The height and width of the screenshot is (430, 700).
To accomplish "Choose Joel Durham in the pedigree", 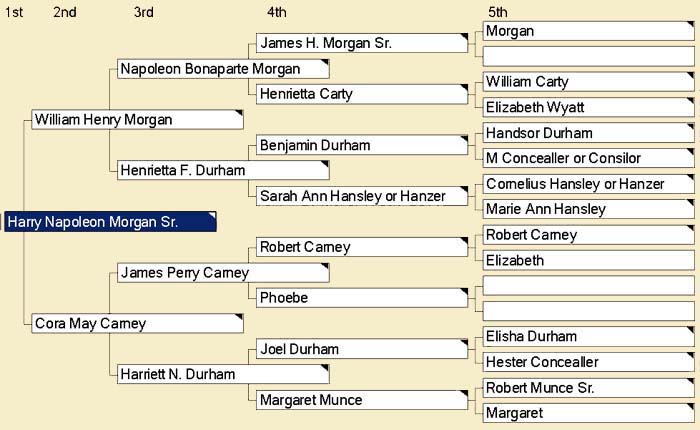I will tap(362, 349).
